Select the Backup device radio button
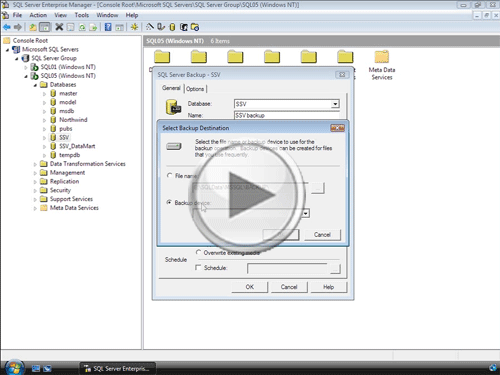 point(169,202)
